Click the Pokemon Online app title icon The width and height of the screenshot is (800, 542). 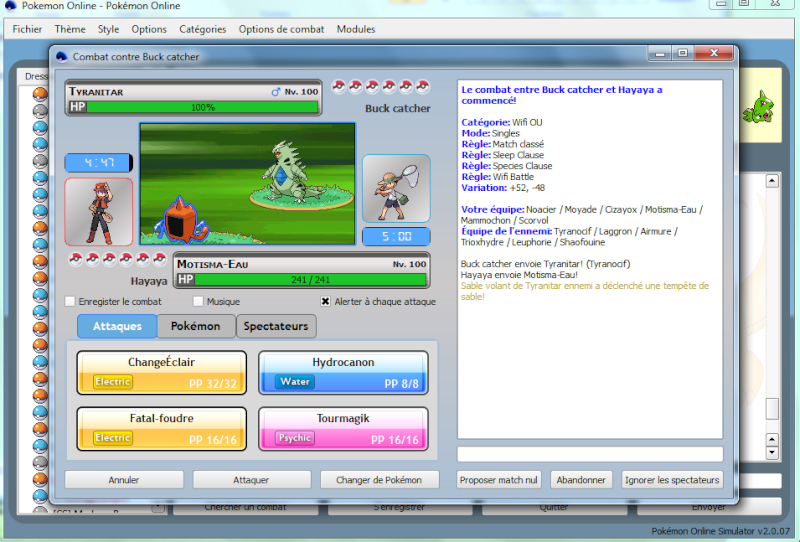10,6
